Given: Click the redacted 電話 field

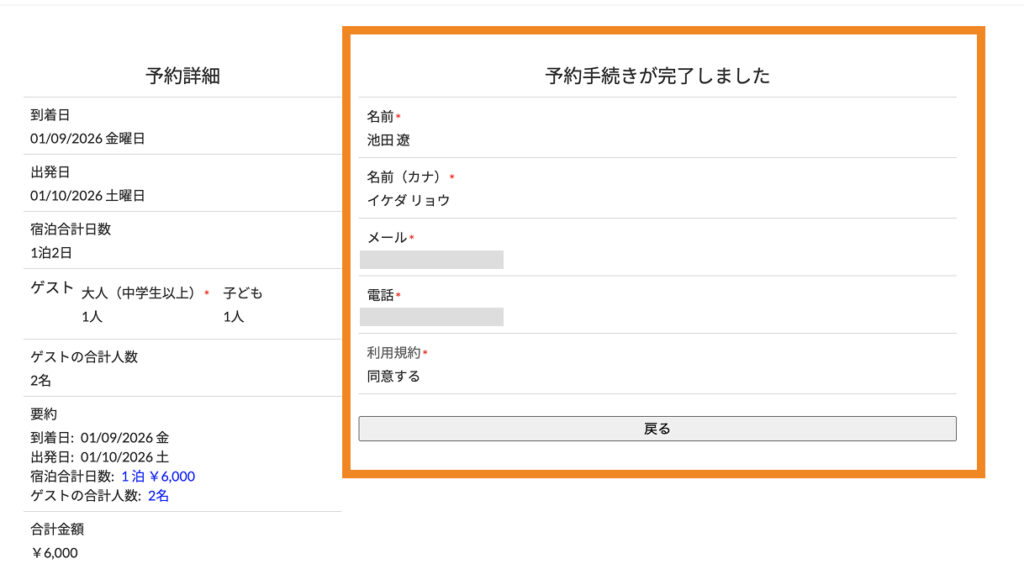Looking at the screenshot, I should tap(432, 317).
